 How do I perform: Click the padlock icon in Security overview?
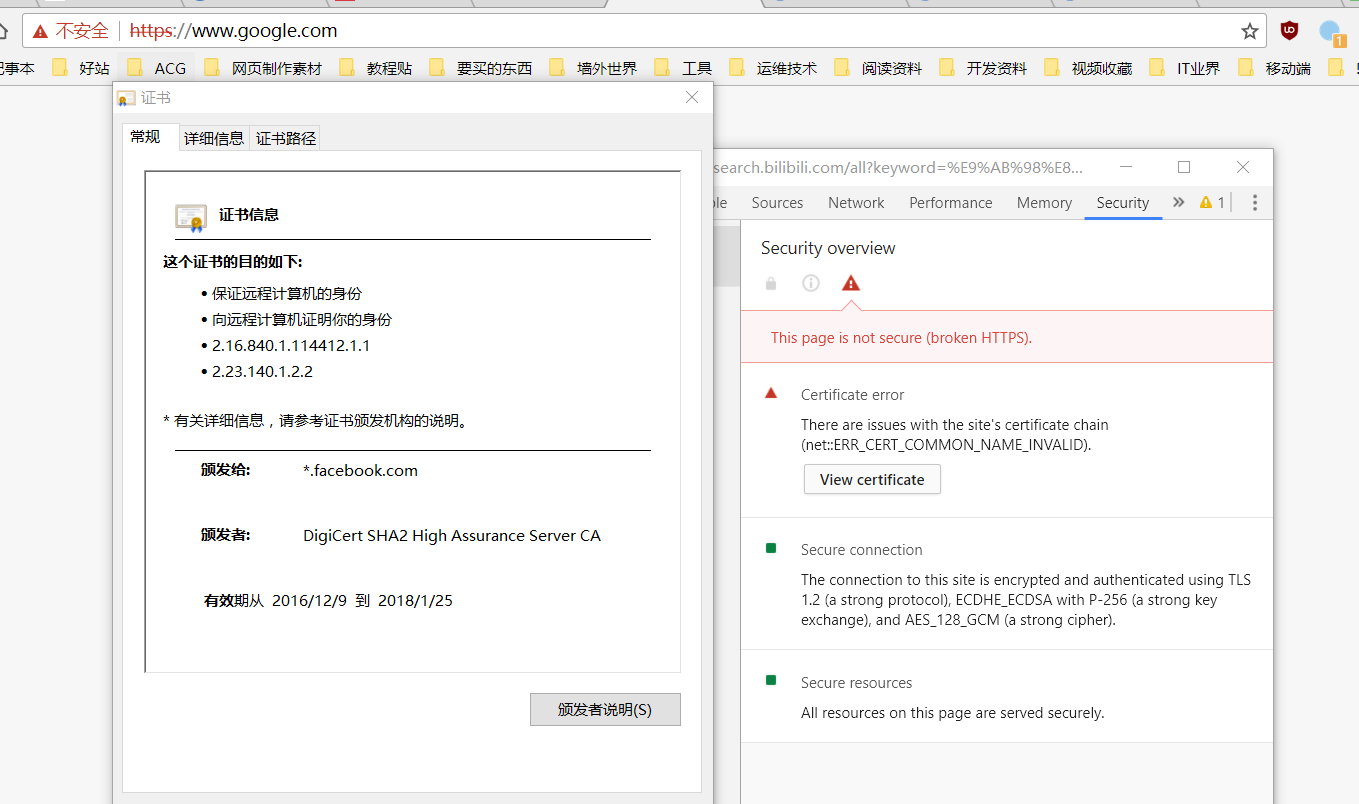771,284
